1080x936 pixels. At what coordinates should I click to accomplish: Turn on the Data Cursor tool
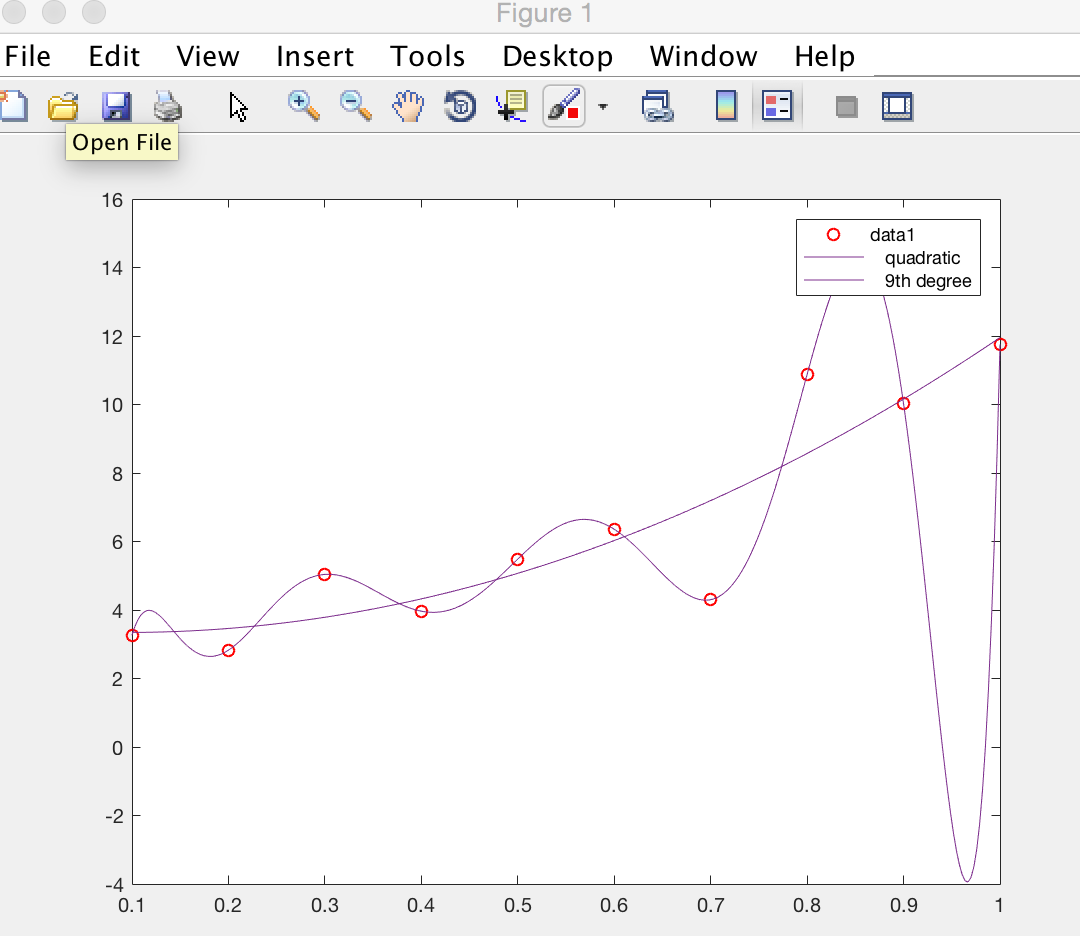[x=510, y=106]
